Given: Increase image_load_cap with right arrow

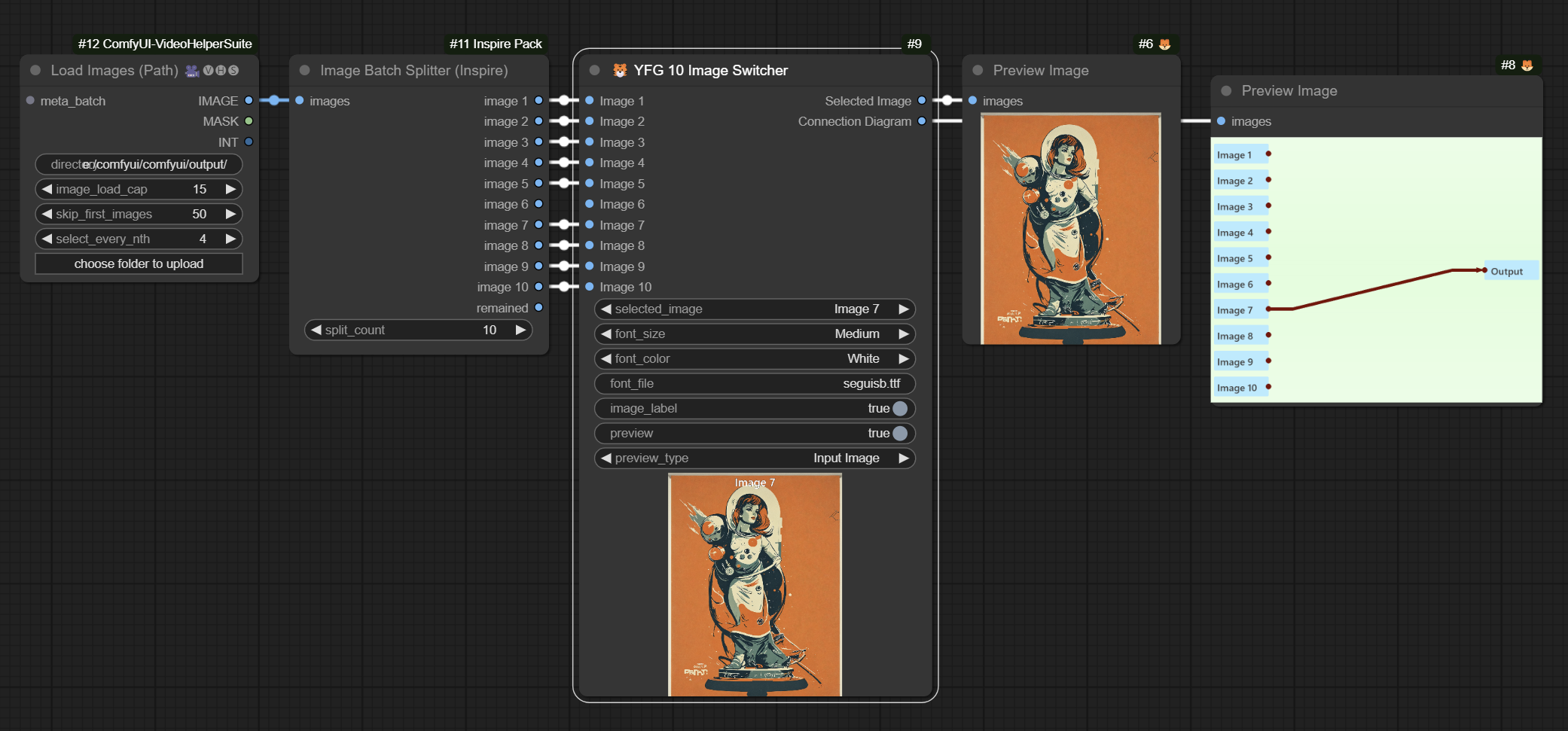Looking at the screenshot, I should point(230,189).
